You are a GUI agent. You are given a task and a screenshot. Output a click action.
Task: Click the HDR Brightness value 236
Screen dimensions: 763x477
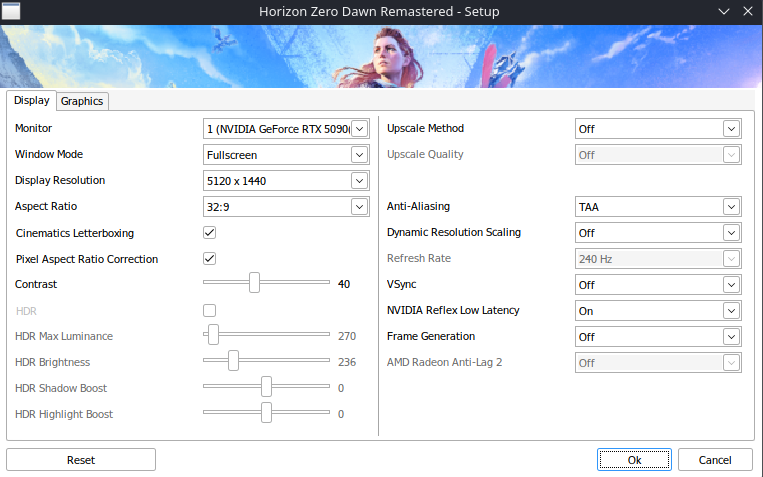click(347, 362)
